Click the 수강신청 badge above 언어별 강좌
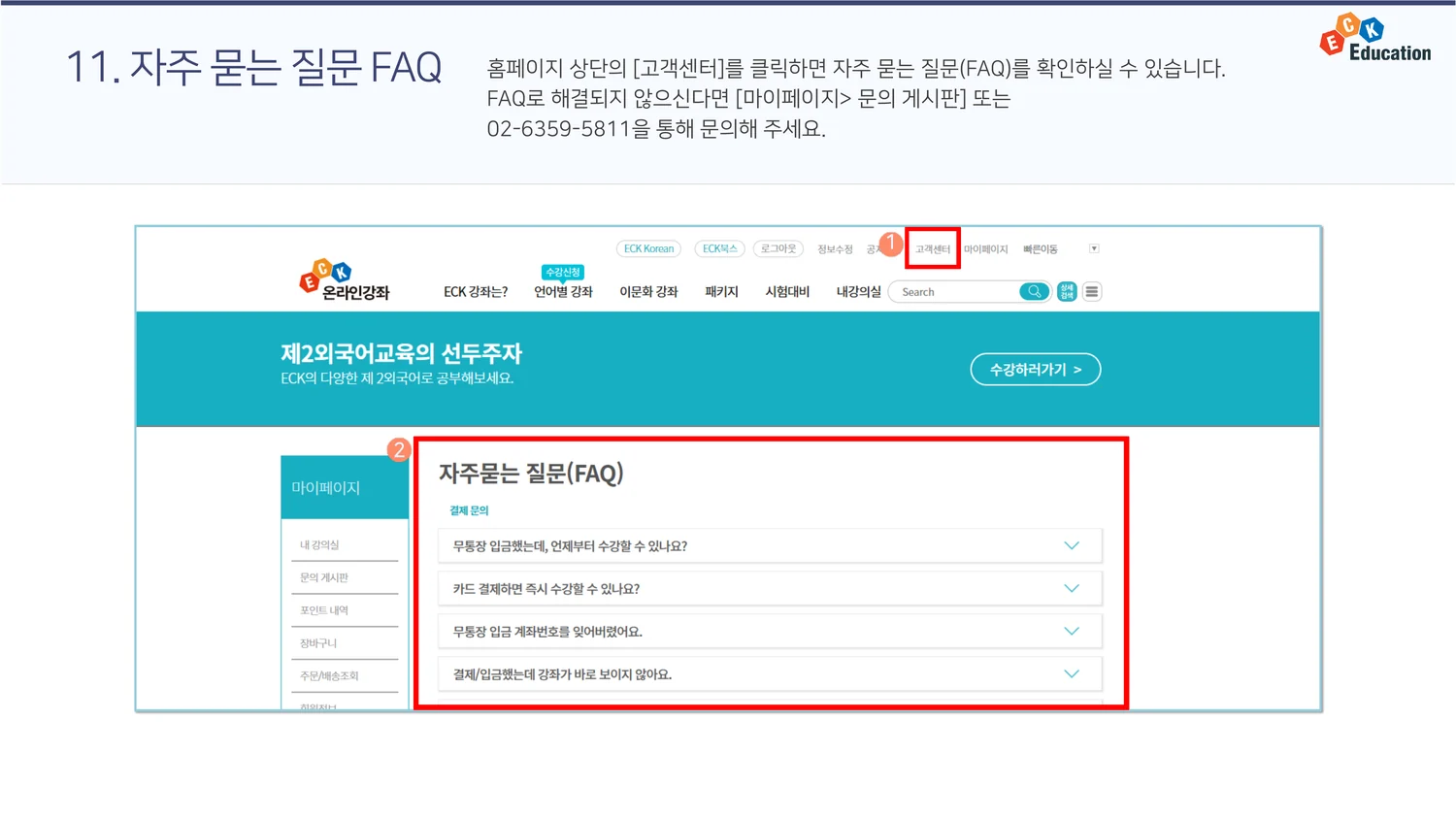 (x=563, y=272)
